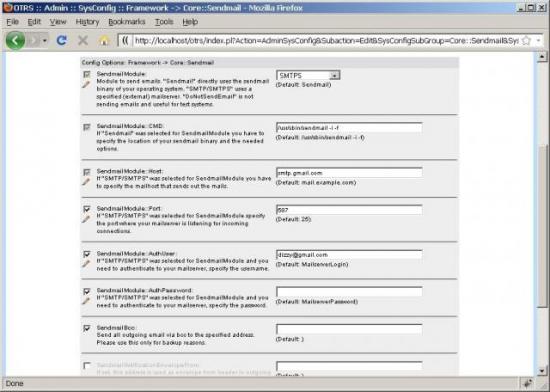Open the History menu
The image size is (550, 392).
point(87,22)
